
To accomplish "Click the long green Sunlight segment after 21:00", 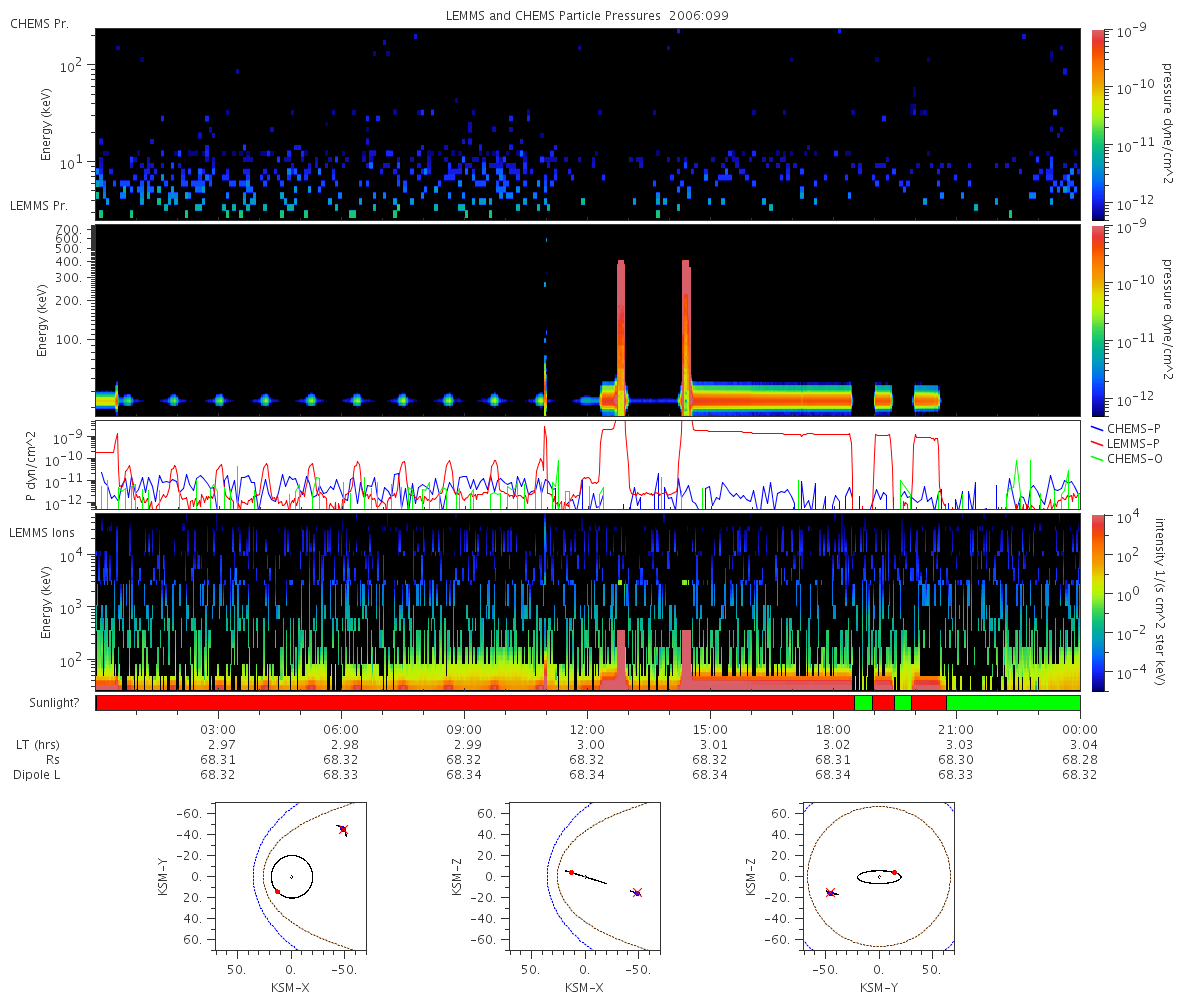I will click(x=1012, y=703).
